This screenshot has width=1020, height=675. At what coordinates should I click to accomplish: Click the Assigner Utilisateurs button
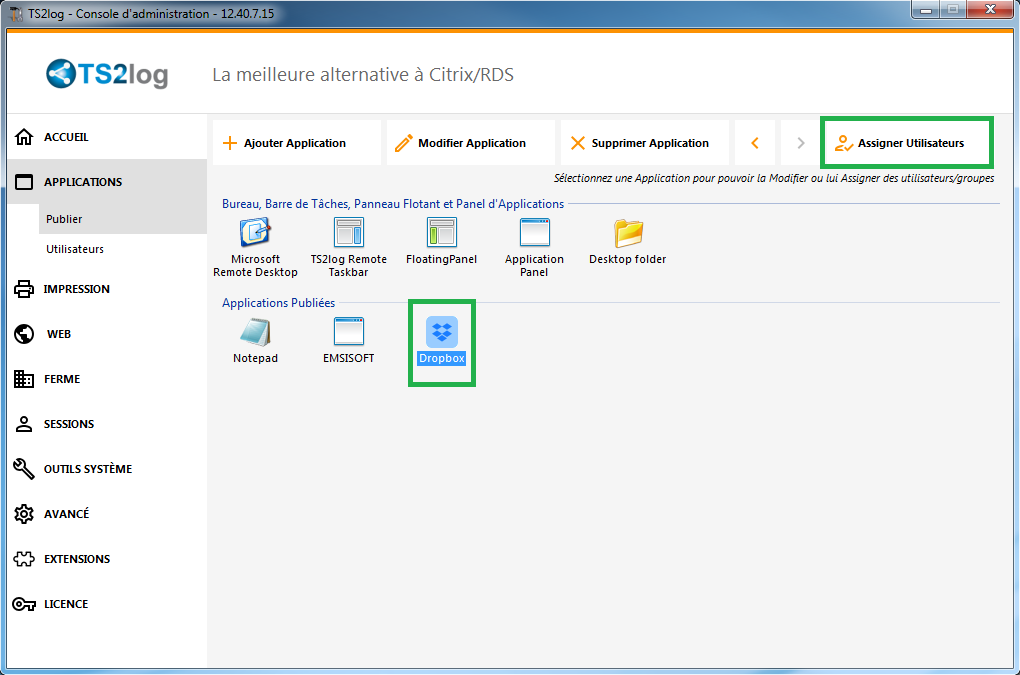pos(907,143)
